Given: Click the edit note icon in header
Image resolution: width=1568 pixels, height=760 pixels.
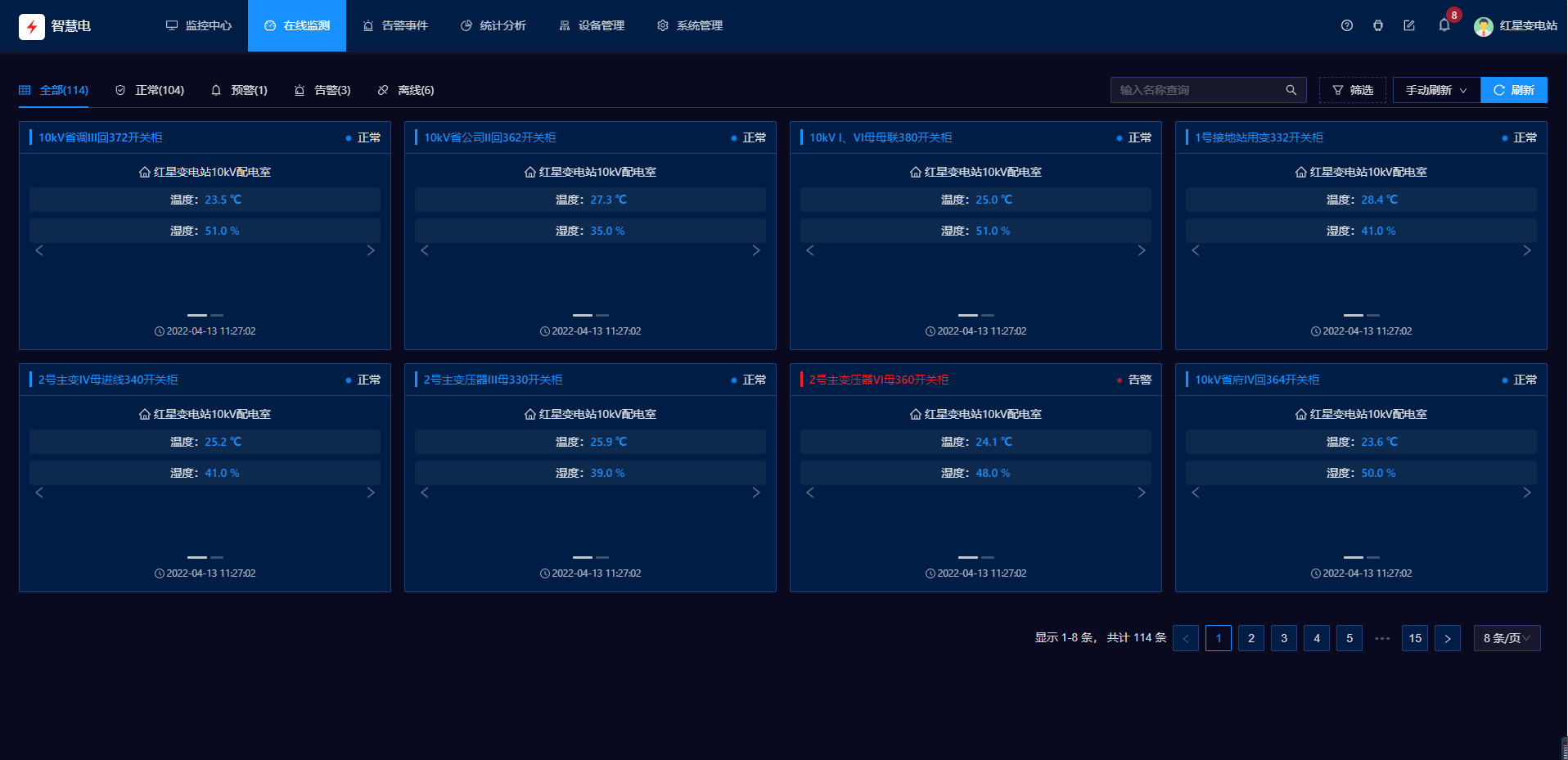Looking at the screenshot, I should point(1409,25).
